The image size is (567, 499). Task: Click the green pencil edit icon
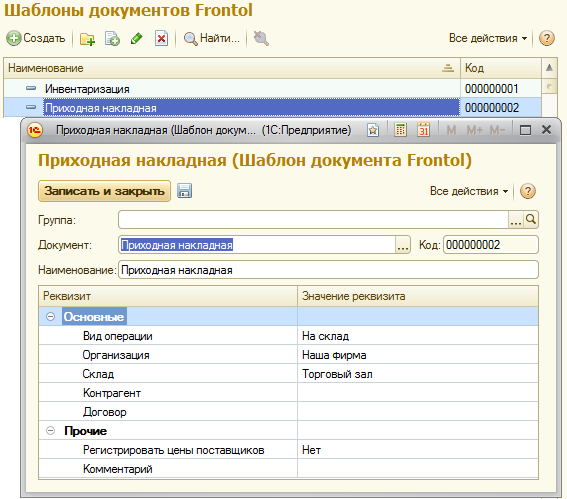pos(136,39)
